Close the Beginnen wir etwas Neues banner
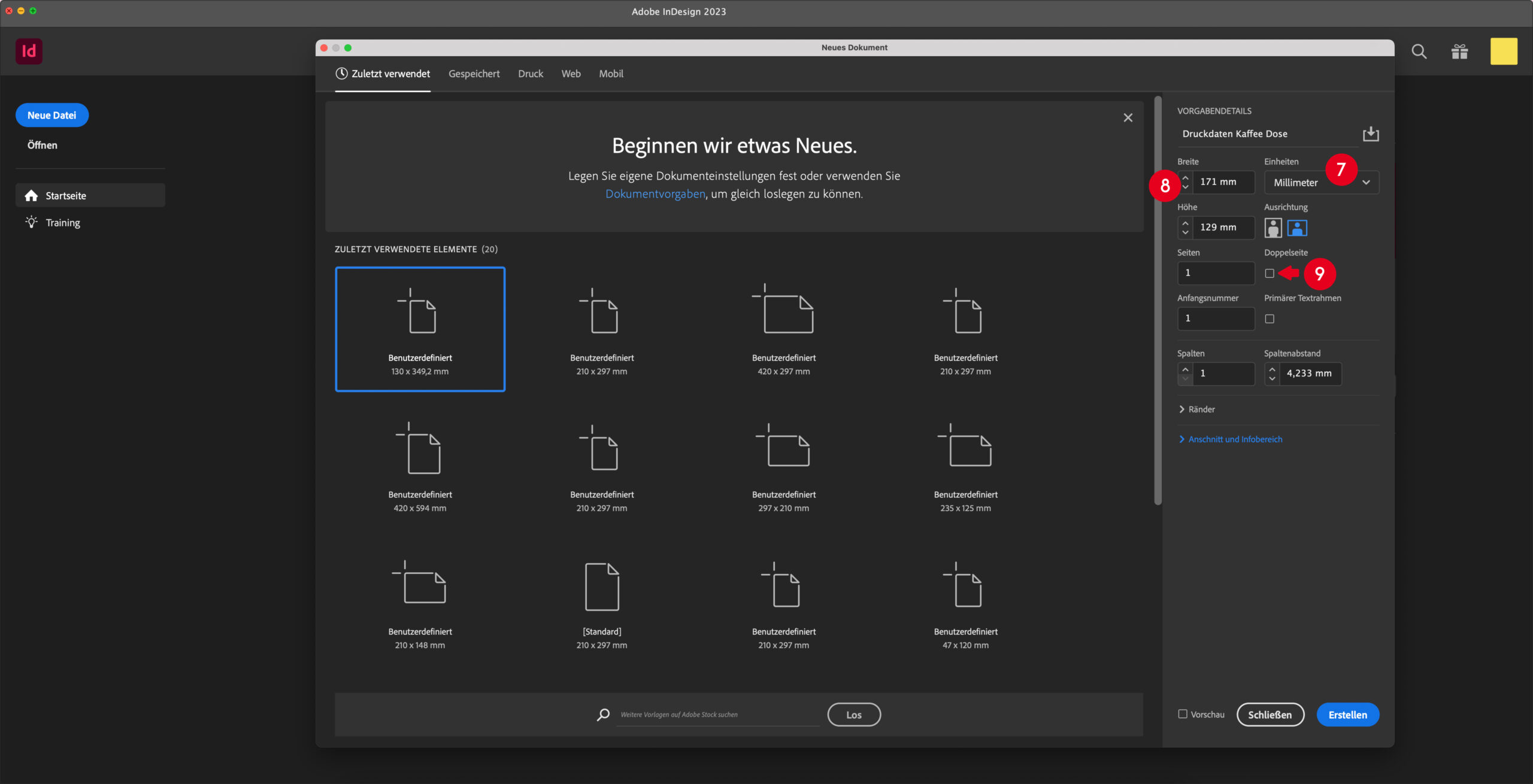 (x=1128, y=118)
